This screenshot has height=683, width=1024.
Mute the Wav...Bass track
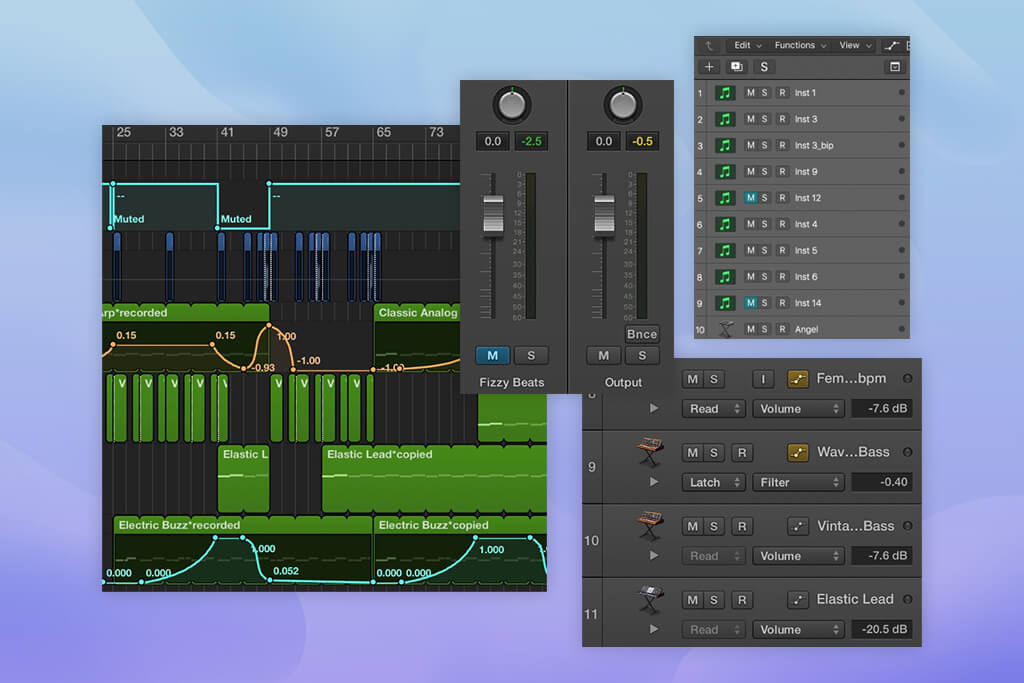692,453
